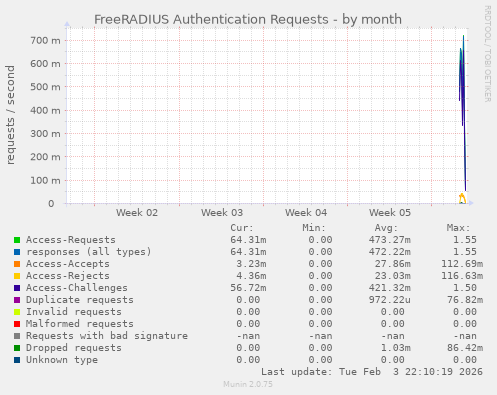Screen dimensions: 497x395
Task: Click the Access-Rejects legend label
Action: [x=68, y=276]
